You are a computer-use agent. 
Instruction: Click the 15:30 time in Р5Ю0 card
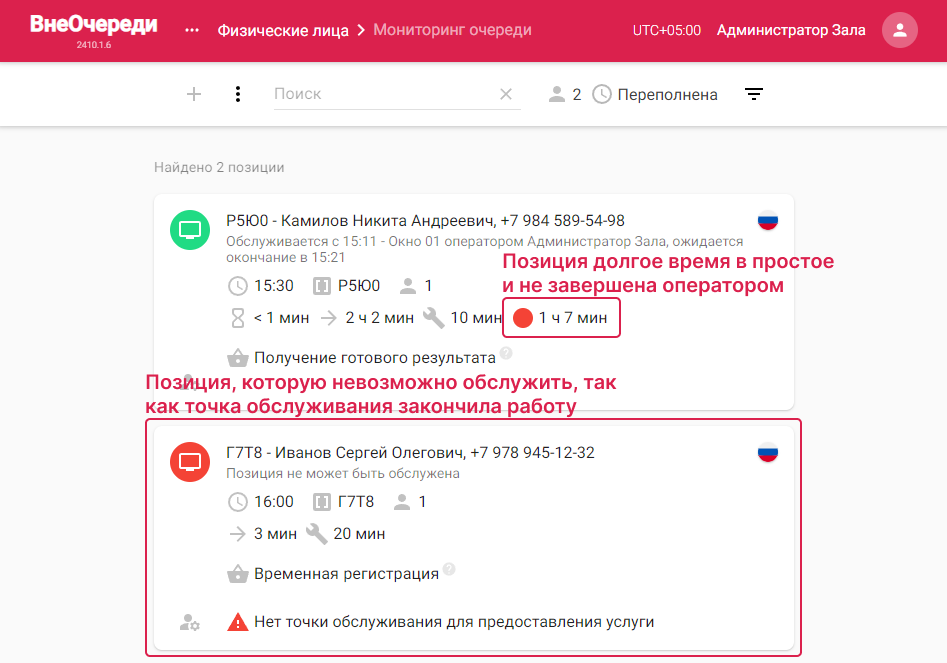coord(274,286)
